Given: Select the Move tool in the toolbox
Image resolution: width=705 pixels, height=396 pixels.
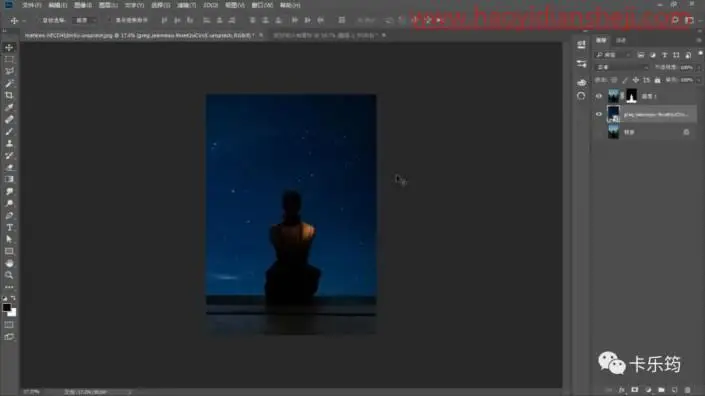Looking at the screenshot, I should pyautogui.click(x=9, y=47).
